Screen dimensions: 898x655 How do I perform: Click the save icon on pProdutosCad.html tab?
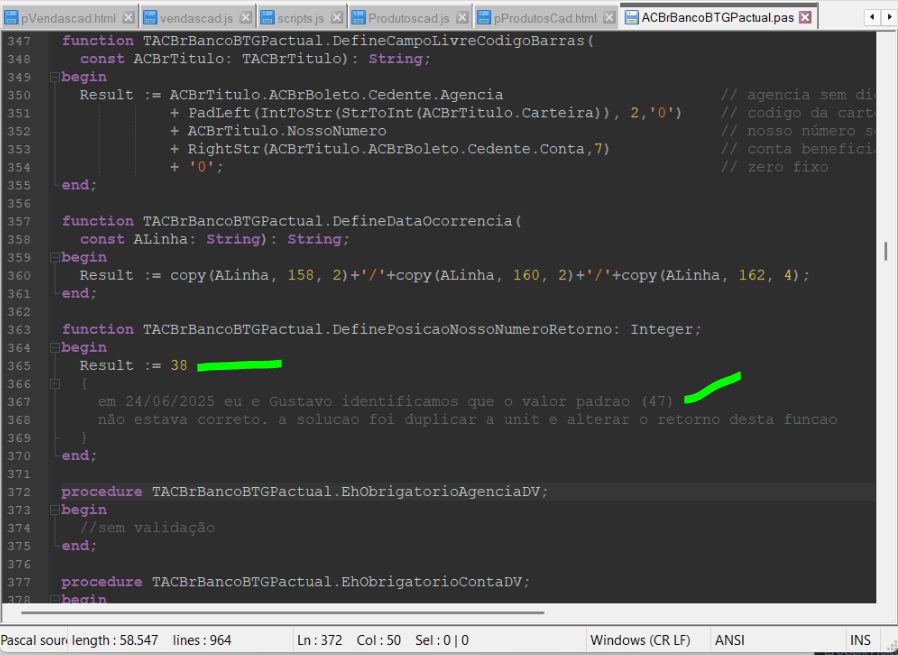pyautogui.click(x=485, y=18)
